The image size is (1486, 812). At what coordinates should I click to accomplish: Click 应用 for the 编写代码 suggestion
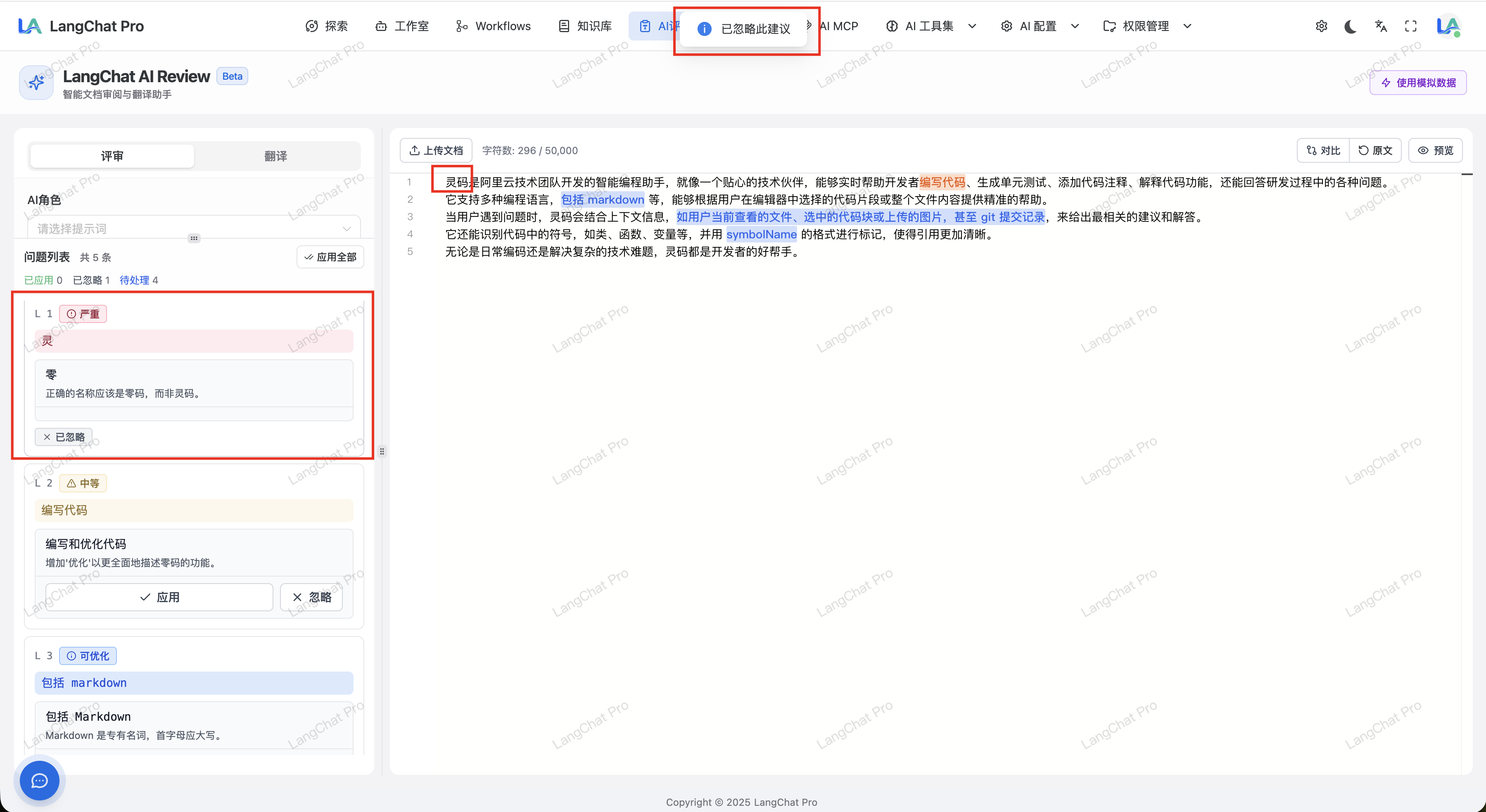[x=159, y=597]
